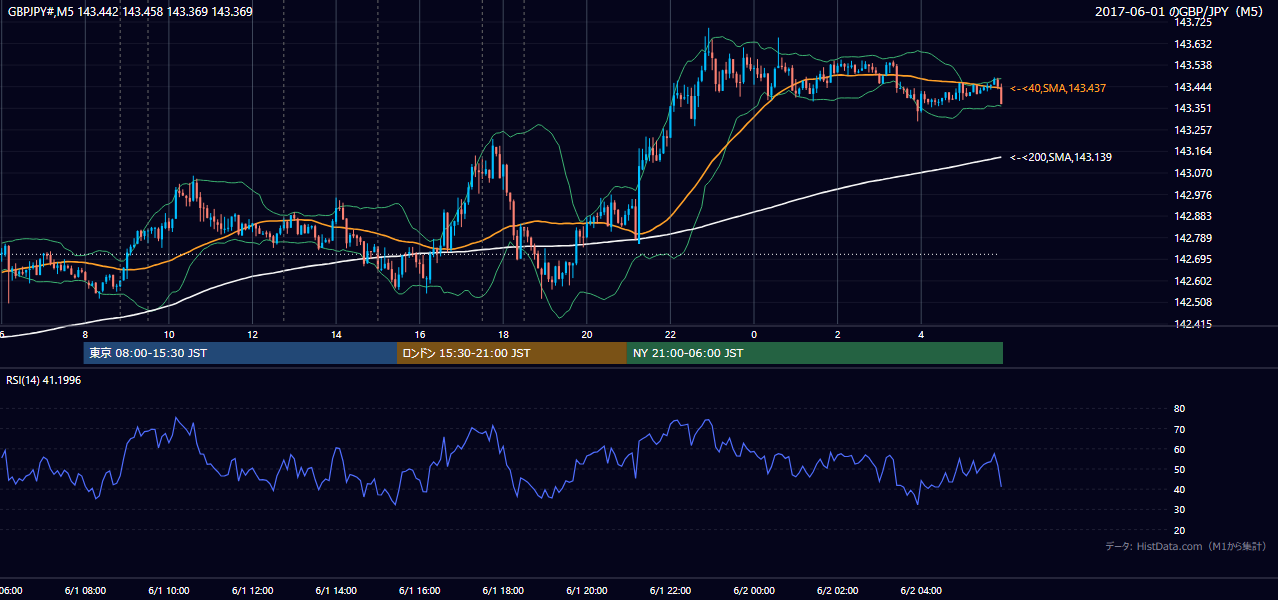Screen dimensions: 1278x600
Task: Click the 6/1 12:00 time axis label
Action: pyautogui.click(x=252, y=590)
